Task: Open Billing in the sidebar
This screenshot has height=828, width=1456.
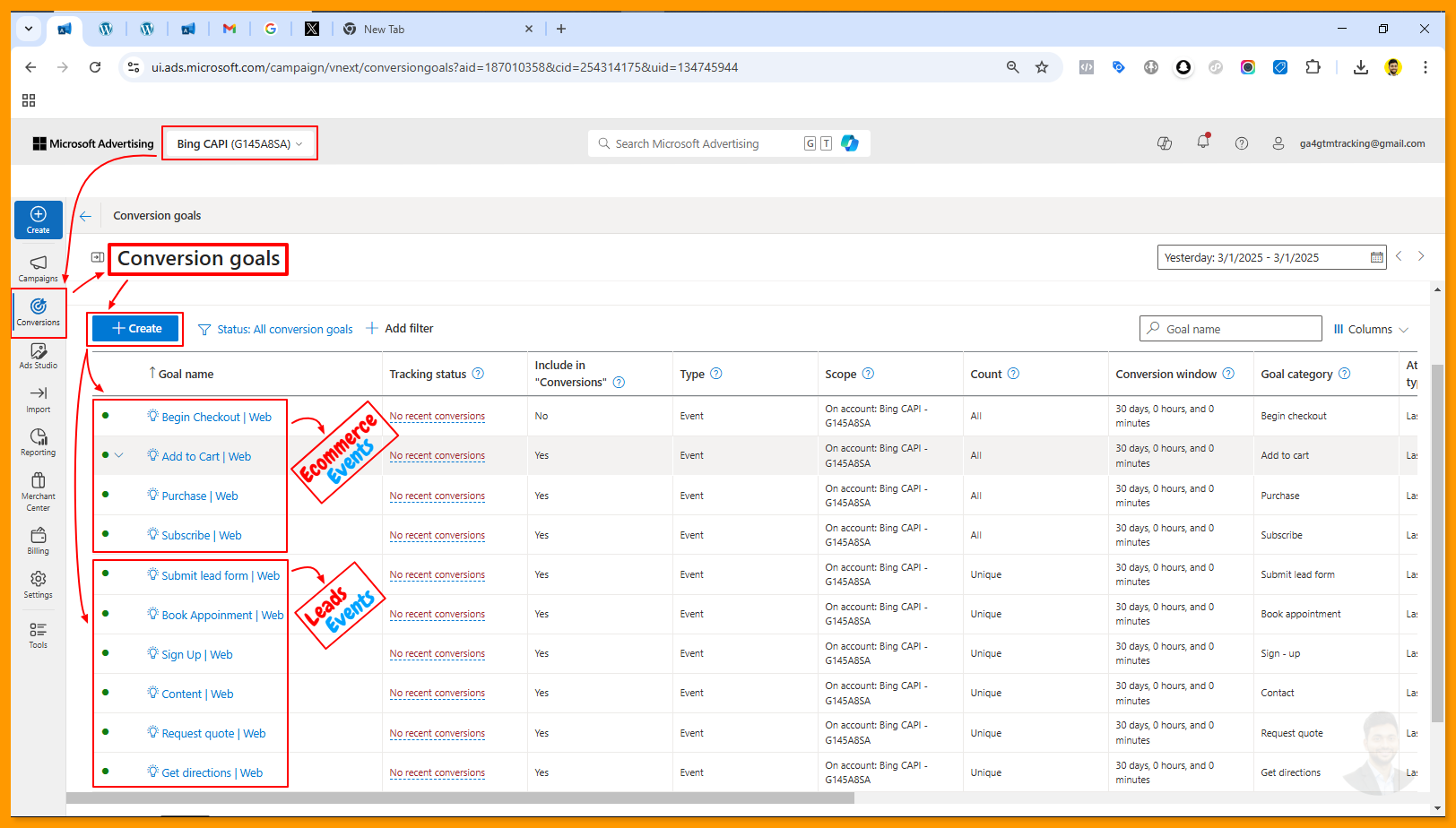Action: (x=38, y=540)
